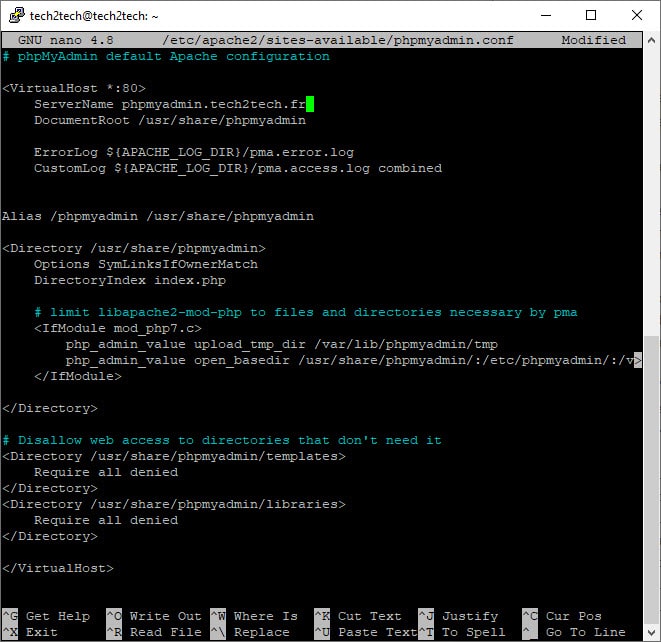
Task: Click the Cut Text shortcut
Action: tap(369, 616)
